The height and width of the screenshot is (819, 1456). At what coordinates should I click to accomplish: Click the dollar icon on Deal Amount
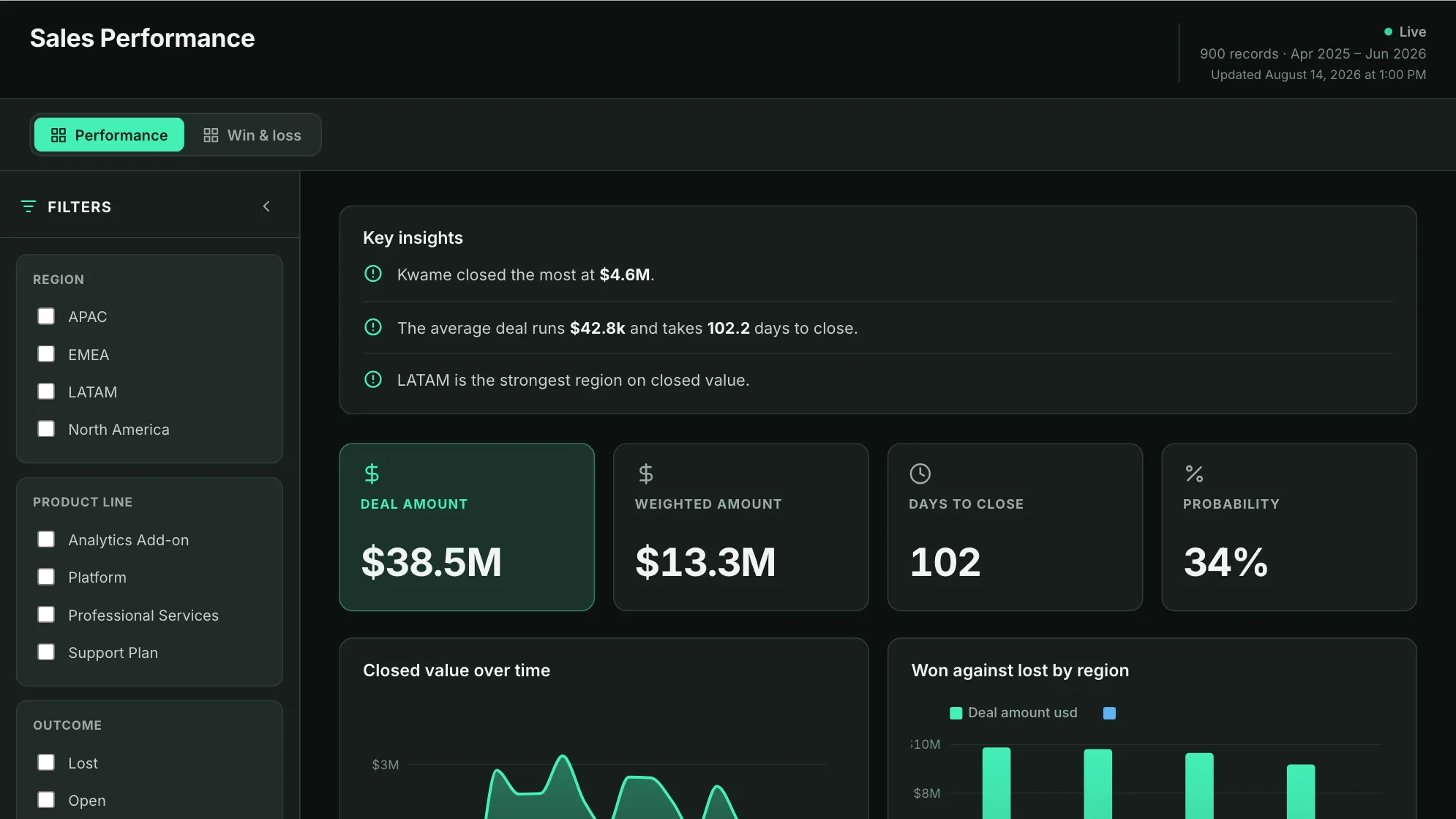(372, 474)
